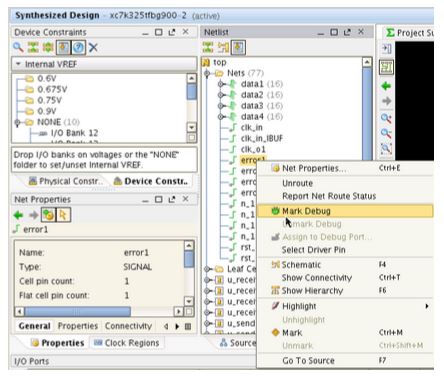Choose Report Net Route Status
This screenshot has height=381, width=444.
[345, 196]
